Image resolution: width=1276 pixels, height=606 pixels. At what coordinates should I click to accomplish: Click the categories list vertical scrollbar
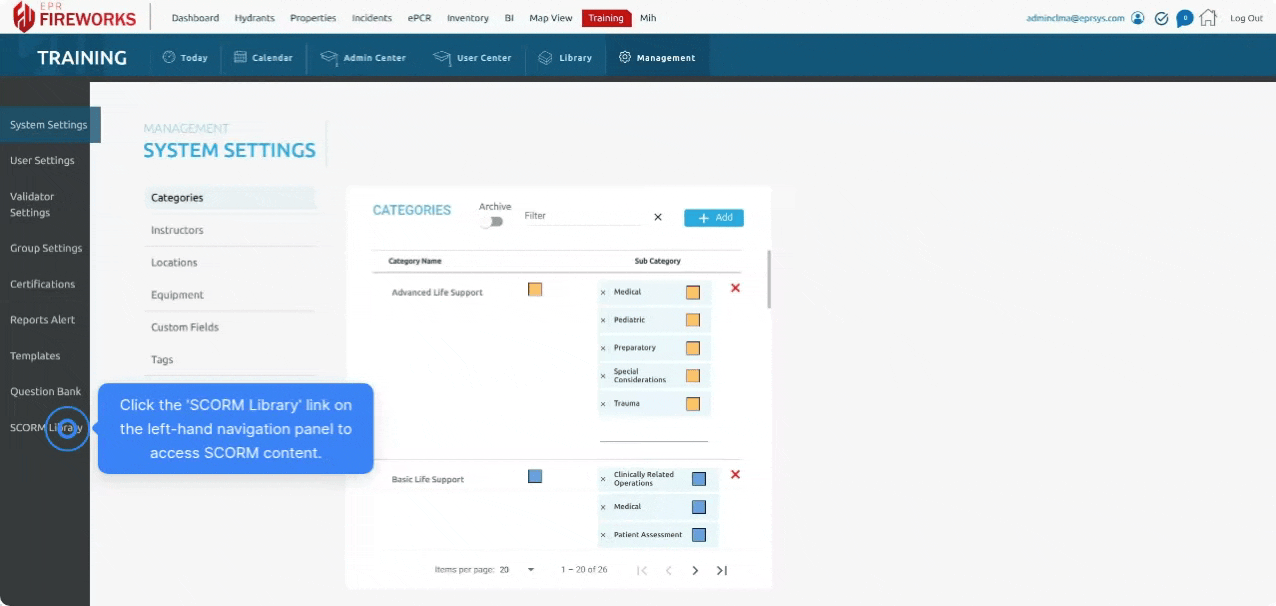[769, 279]
